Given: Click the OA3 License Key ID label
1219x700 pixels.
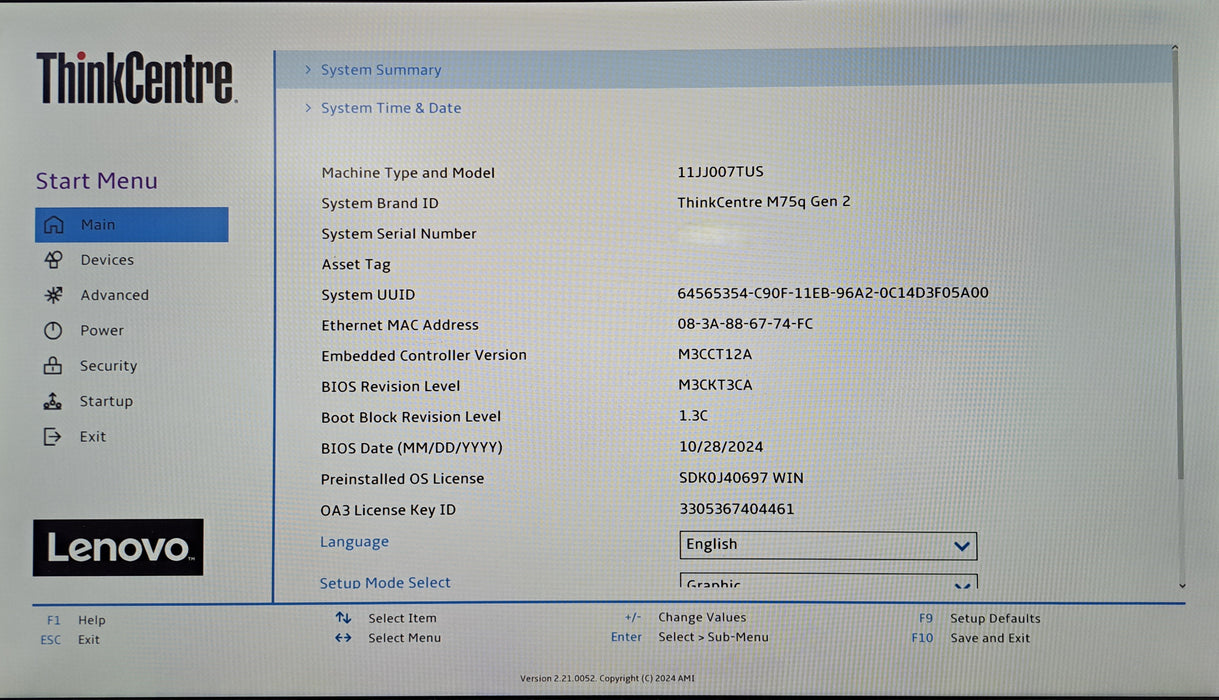Looking at the screenshot, I should (x=388, y=510).
